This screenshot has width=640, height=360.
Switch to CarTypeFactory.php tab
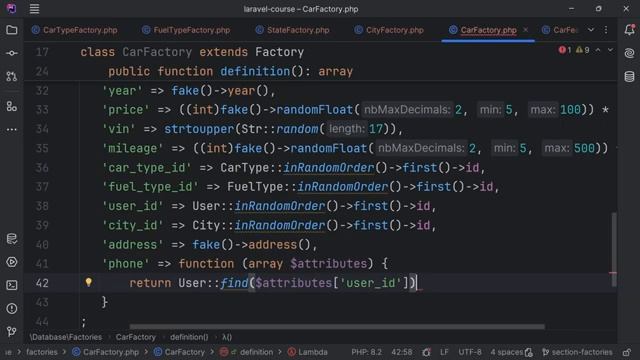point(75,30)
